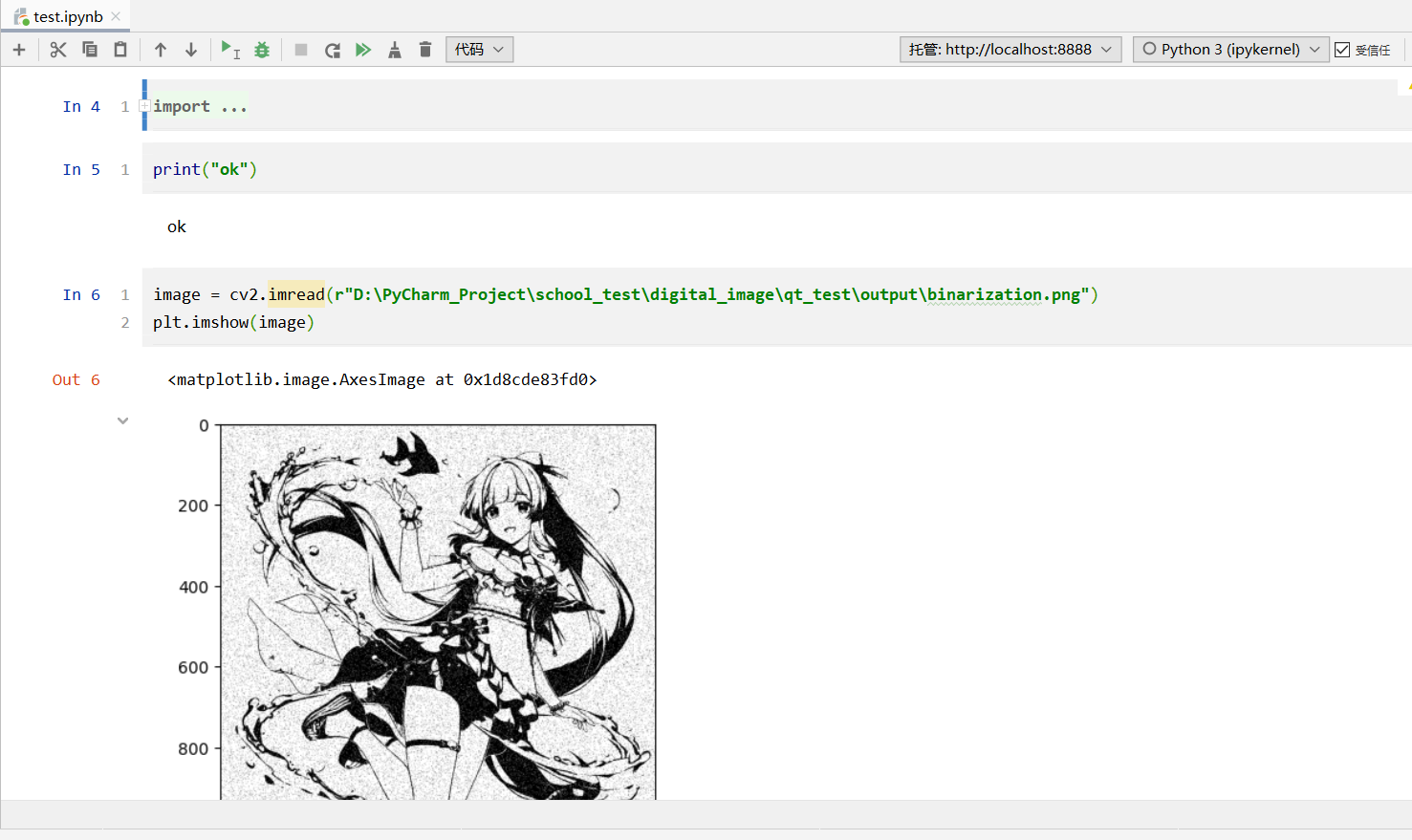
Task: Collapse the Out 6 output with chevron
Action: tap(122, 420)
